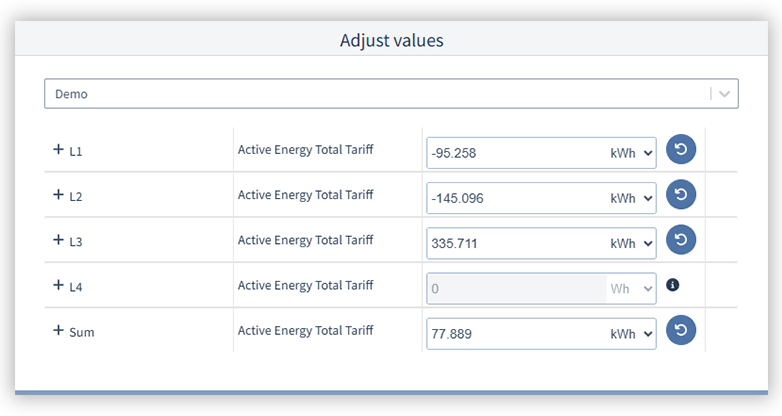Reset the L1 energy value

[x=680, y=150]
